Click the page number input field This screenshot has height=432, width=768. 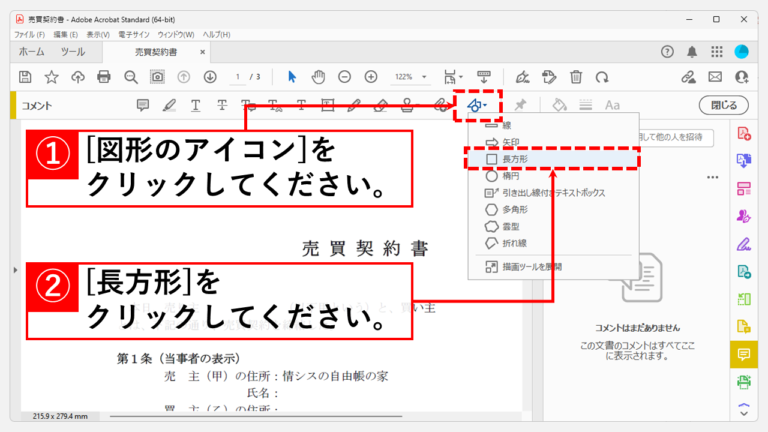[x=238, y=77]
